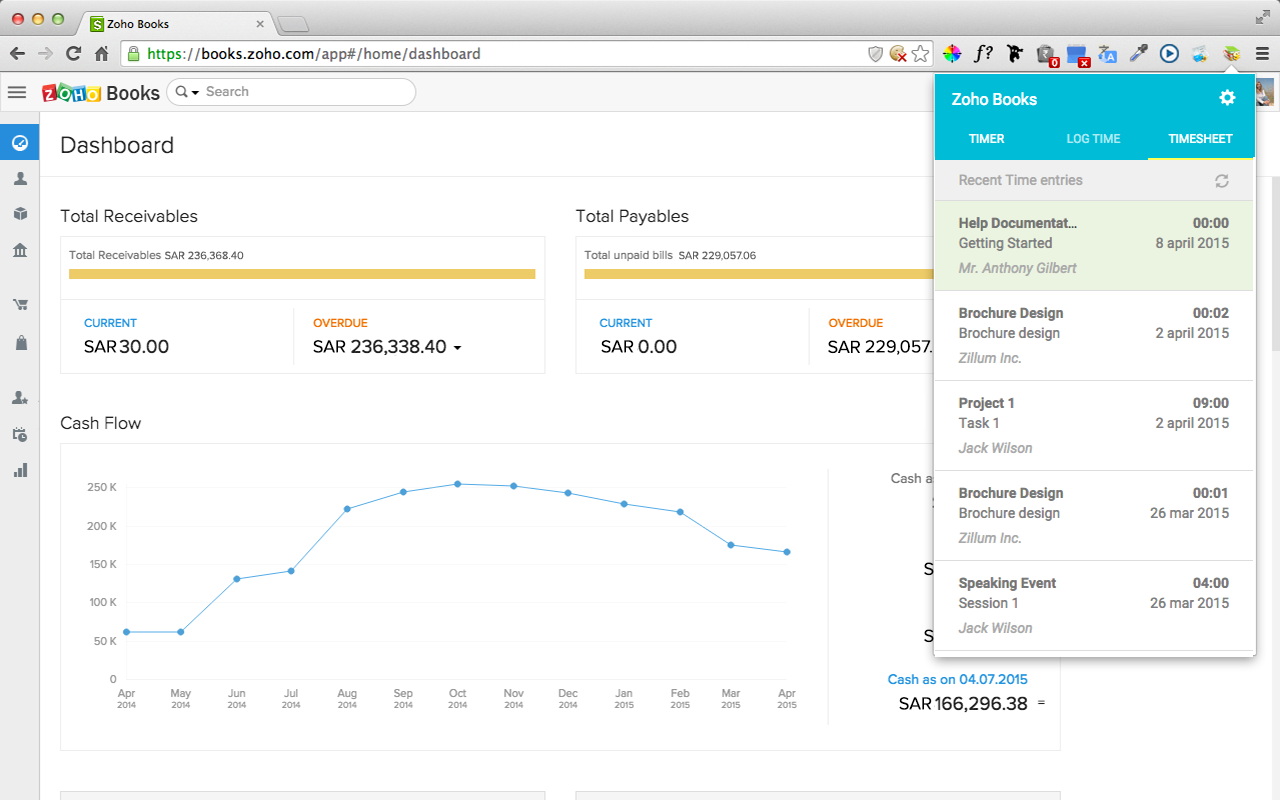Open the Contacts icon in the sidebar
The height and width of the screenshot is (800, 1280).
click(x=20, y=179)
